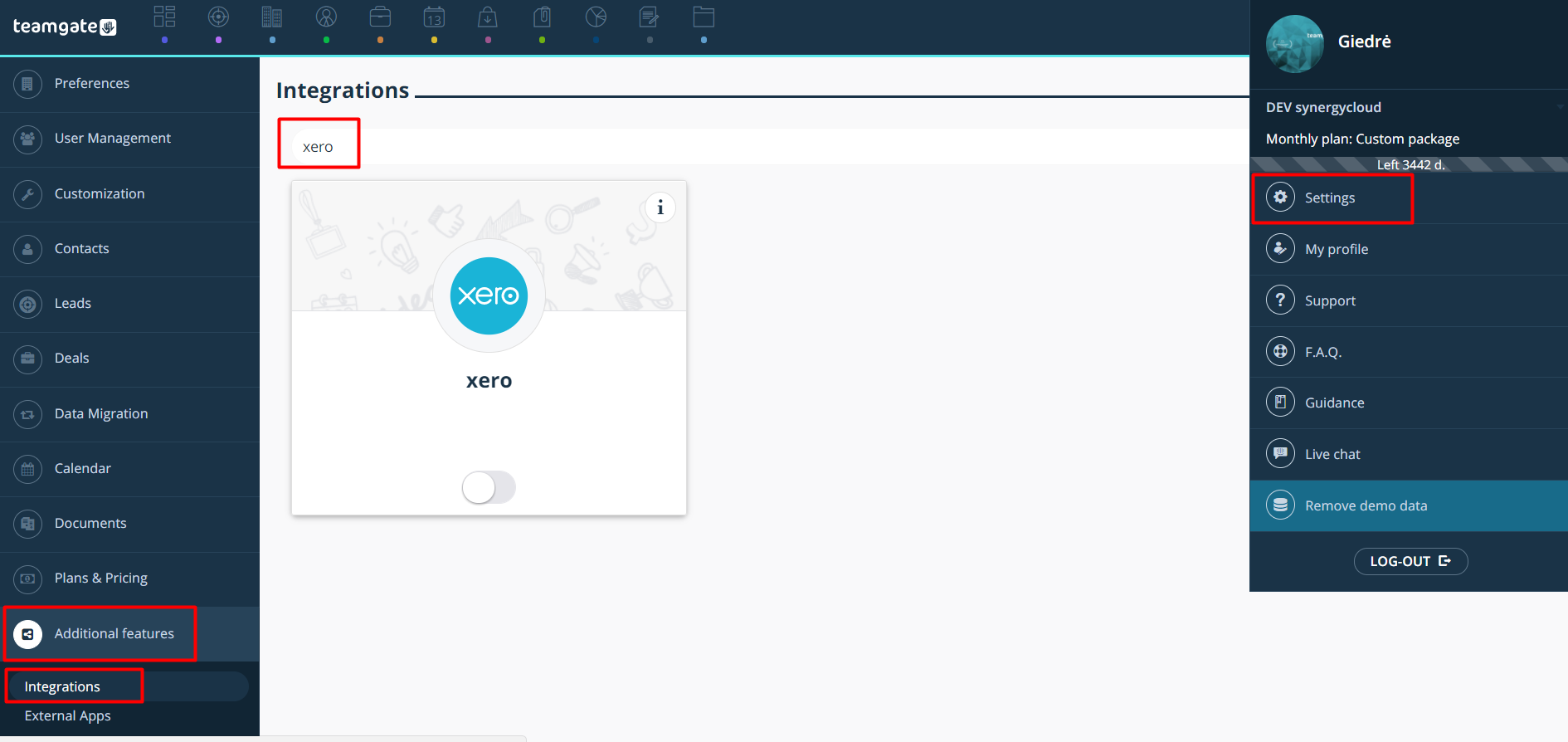1568x742 pixels.
Task: Open Preferences label in sidebar
Action: pos(92,84)
